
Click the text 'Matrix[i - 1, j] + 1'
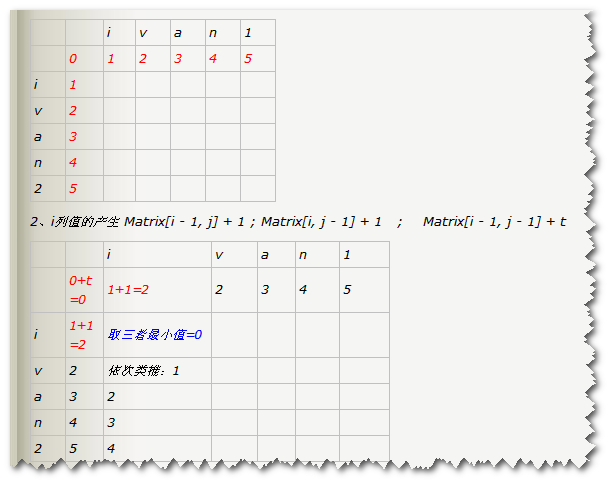click(x=184, y=222)
